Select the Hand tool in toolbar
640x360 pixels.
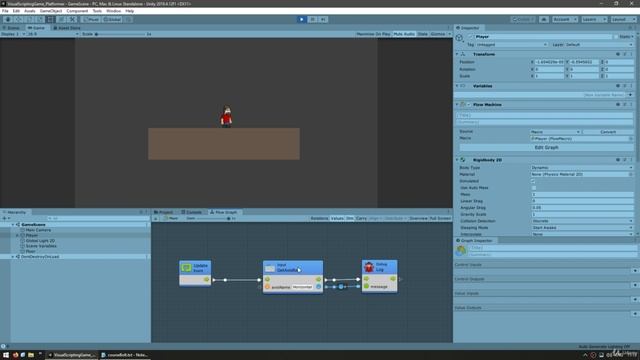click(8, 19)
